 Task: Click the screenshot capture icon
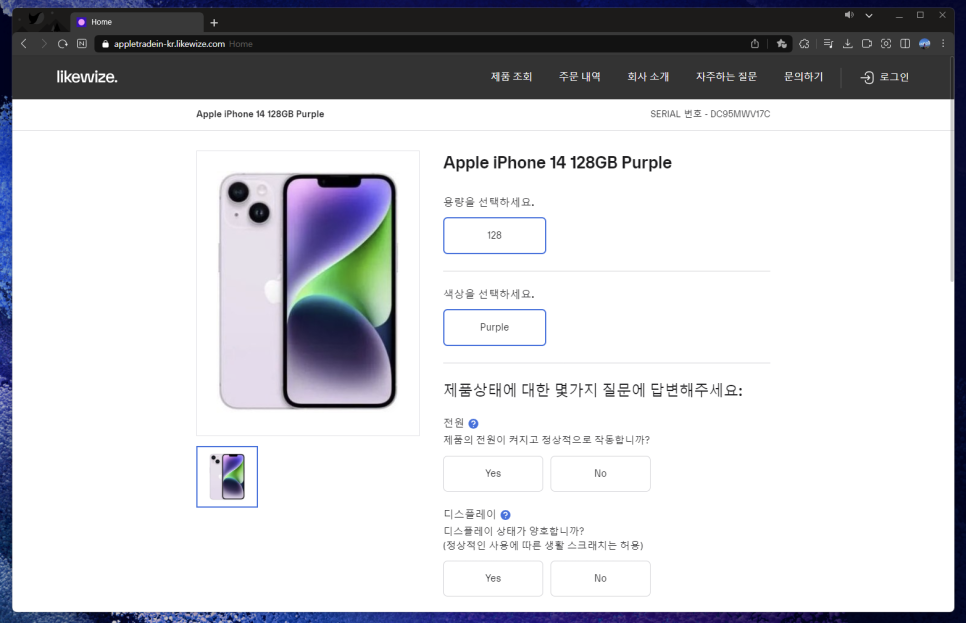point(886,44)
